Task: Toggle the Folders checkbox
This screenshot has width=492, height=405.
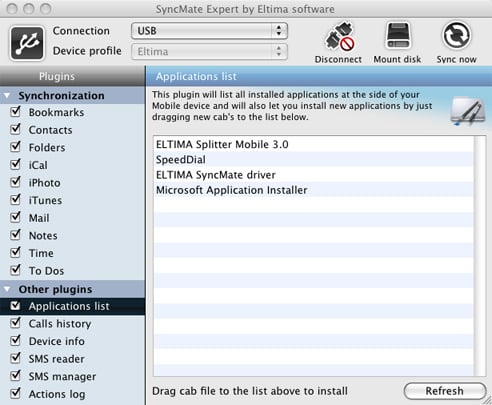Action: (16, 147)
